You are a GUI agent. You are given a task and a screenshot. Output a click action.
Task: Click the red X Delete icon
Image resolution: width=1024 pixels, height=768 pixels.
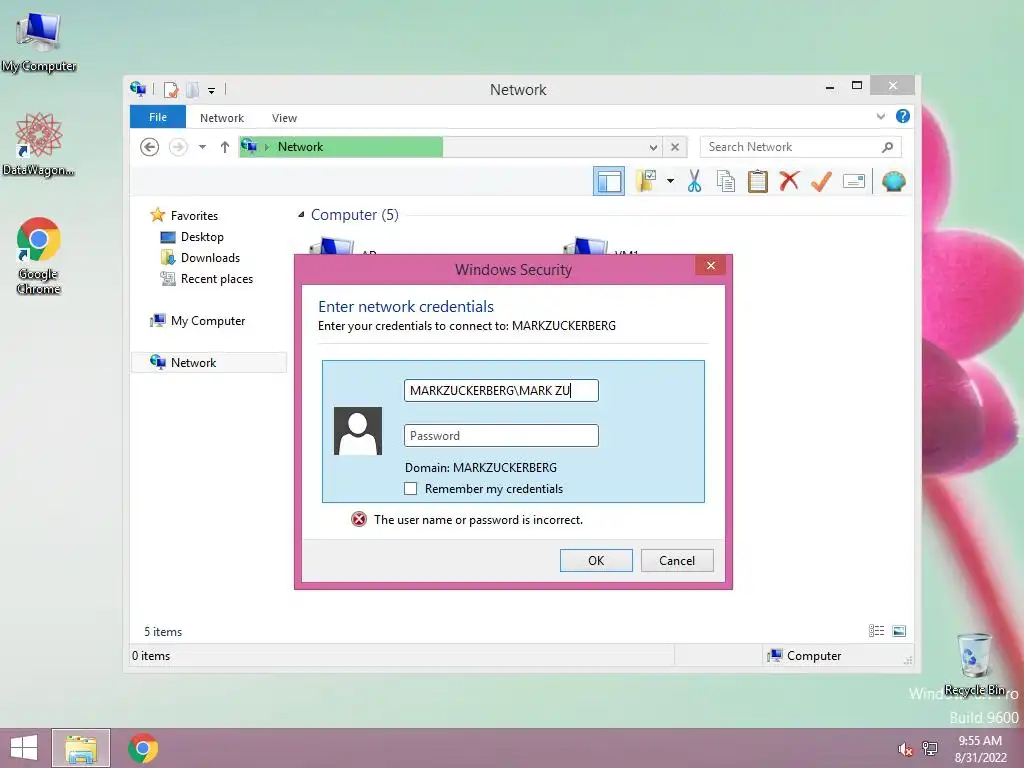coord(790,181)
